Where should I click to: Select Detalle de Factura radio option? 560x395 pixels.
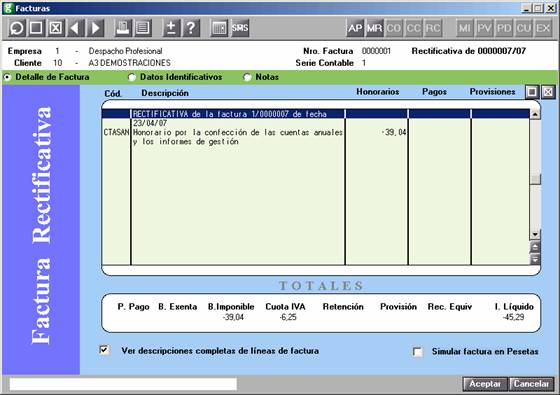[x=7, y=77]
